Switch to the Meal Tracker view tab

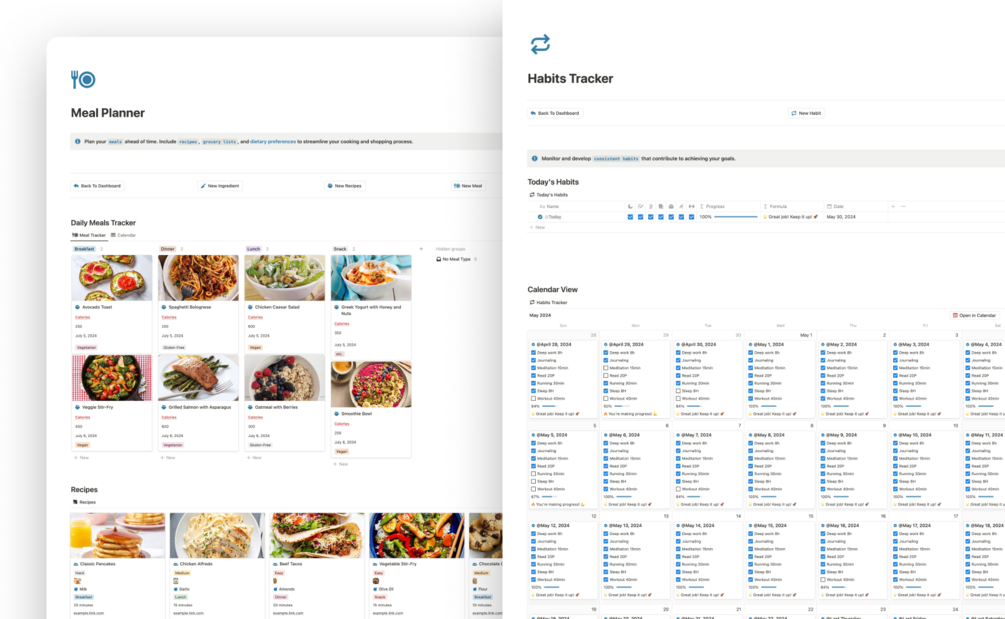(x=89, y=235)
